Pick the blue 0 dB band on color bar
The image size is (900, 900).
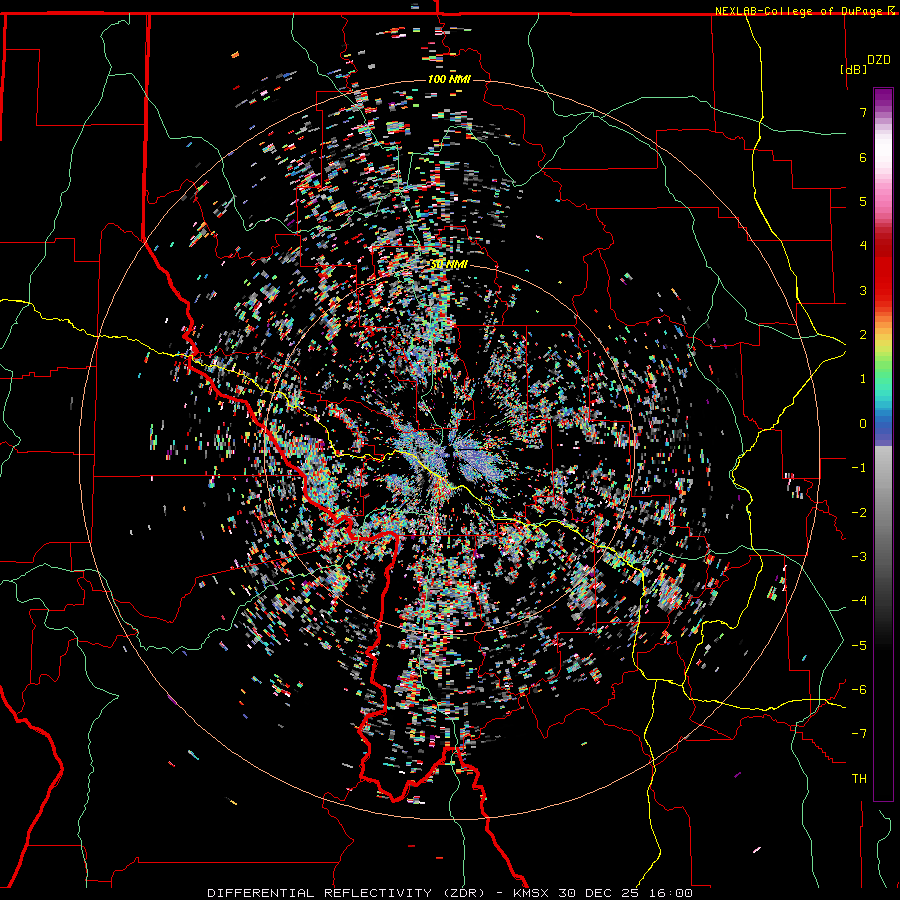coord(883,424)
